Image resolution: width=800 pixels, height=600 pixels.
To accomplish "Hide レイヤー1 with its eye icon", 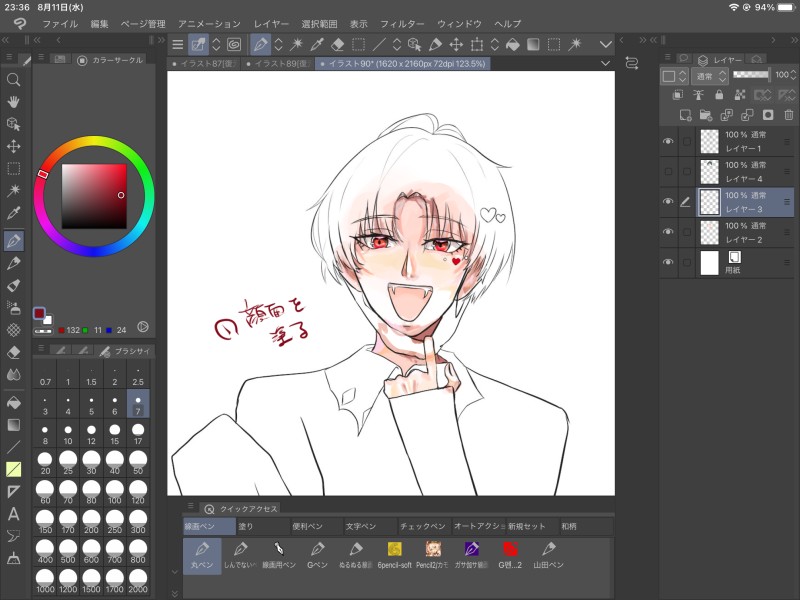I will [668, 141].
